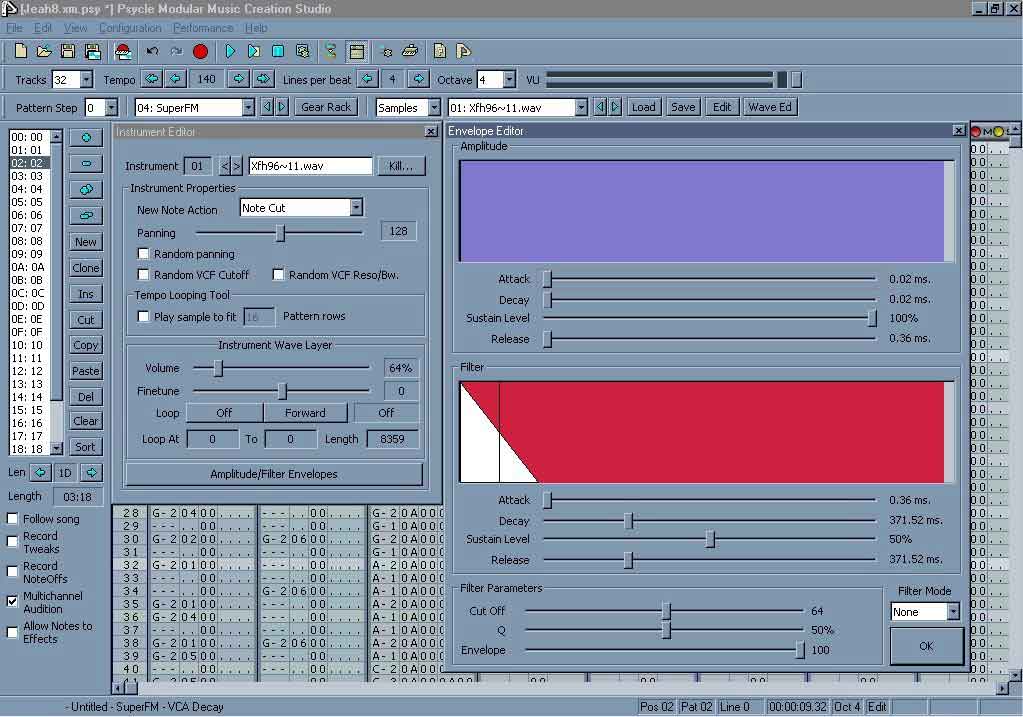Click the Save song floppy icon
The width and height of the screenshot is (1023, 717).
pyautogui.click(x=68, y=51)
